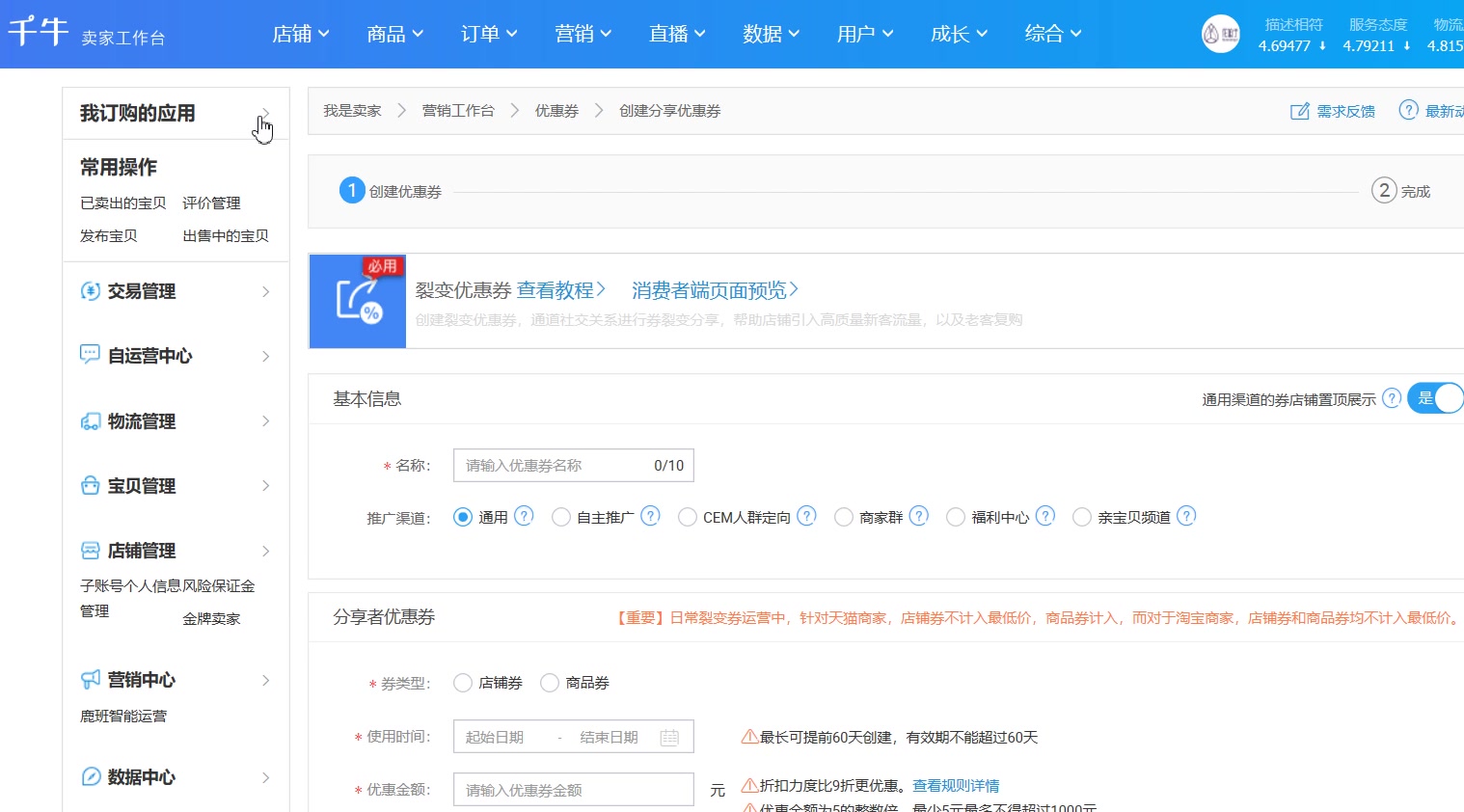
Task: Focus the 优惠券名称 input field
Action: click(x=574, y=466)
